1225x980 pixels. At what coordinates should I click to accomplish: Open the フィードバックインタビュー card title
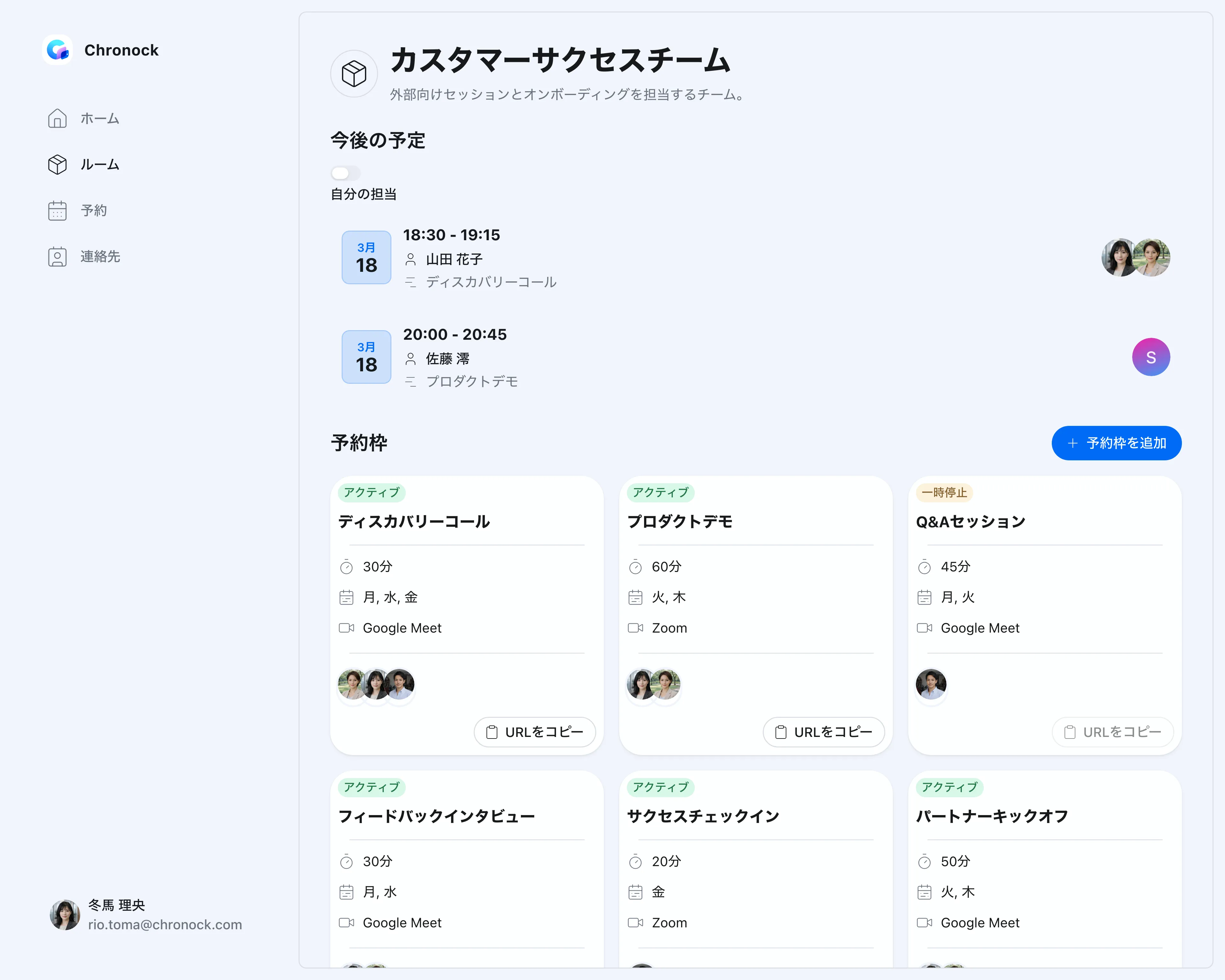coord(436,816)
